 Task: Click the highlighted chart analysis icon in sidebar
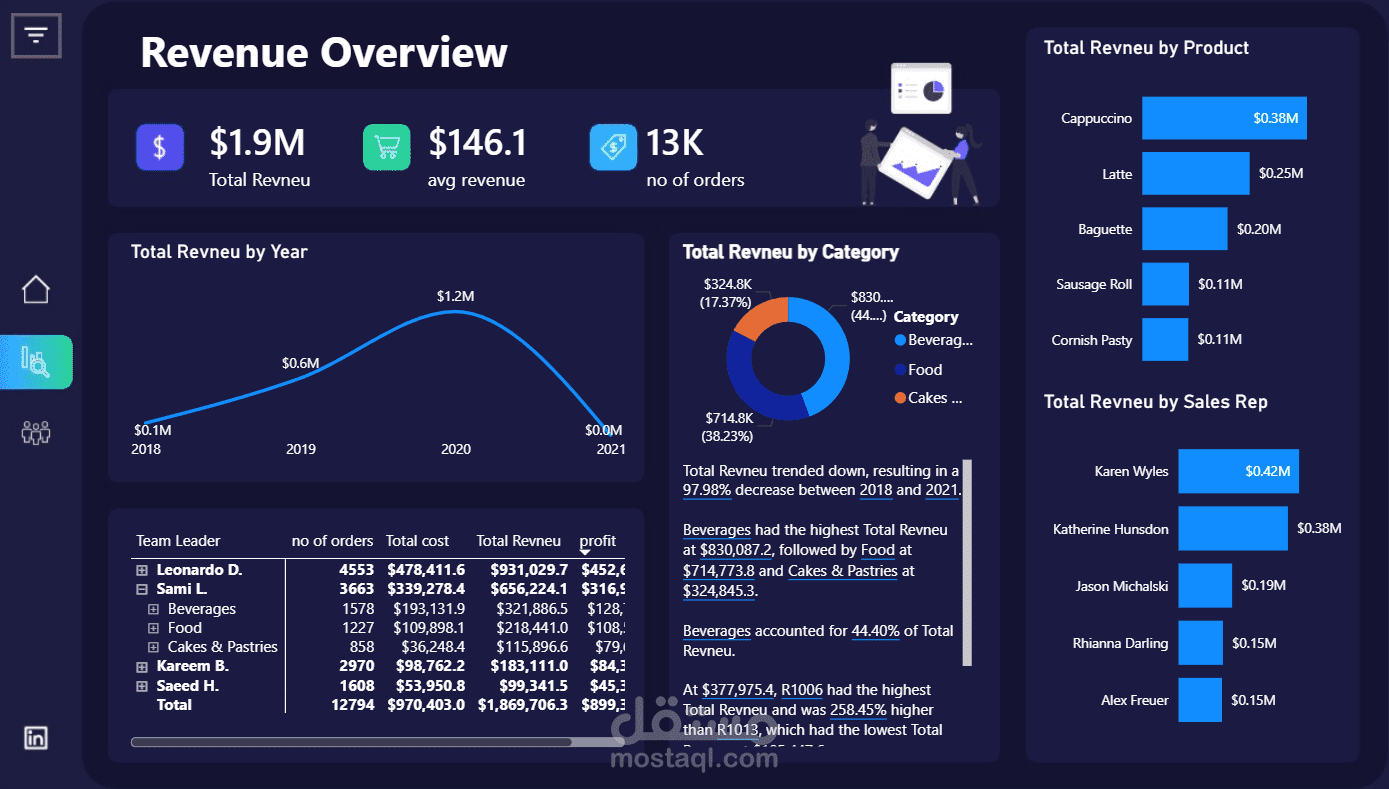click(x=35, y=362)
